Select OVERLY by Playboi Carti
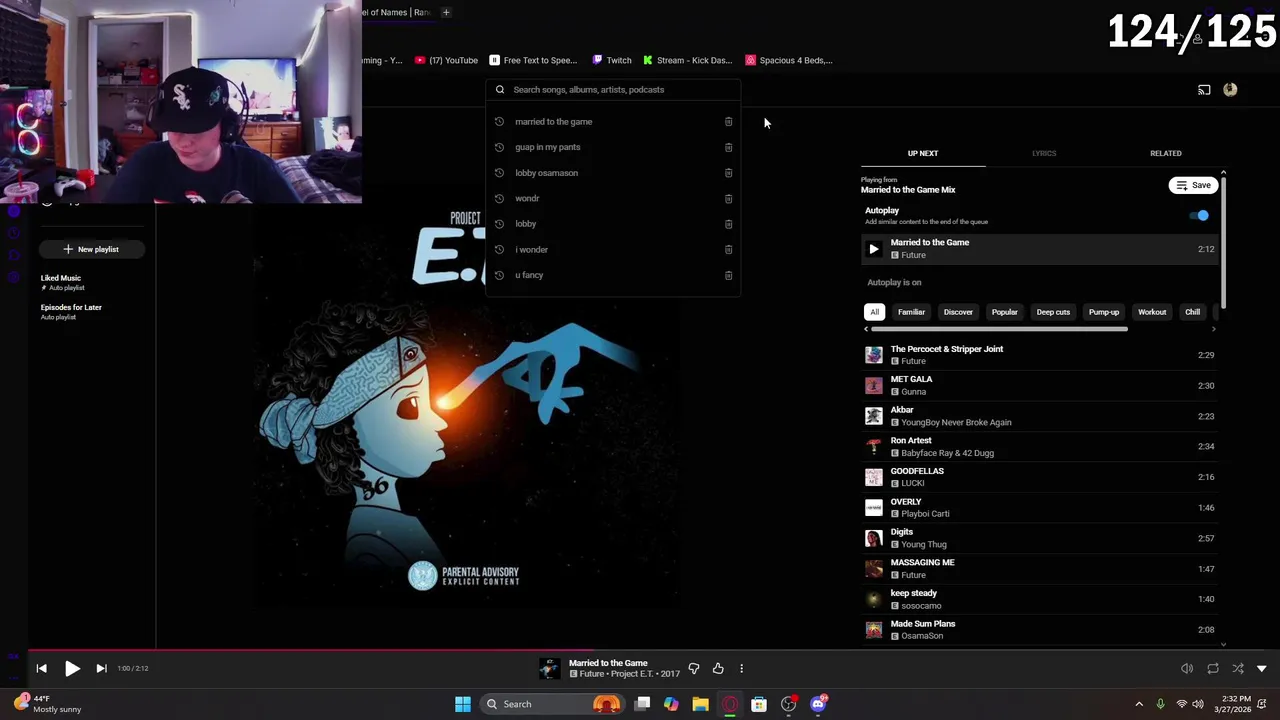This screenshot has height=720, width=1280. click(1040, 507)
